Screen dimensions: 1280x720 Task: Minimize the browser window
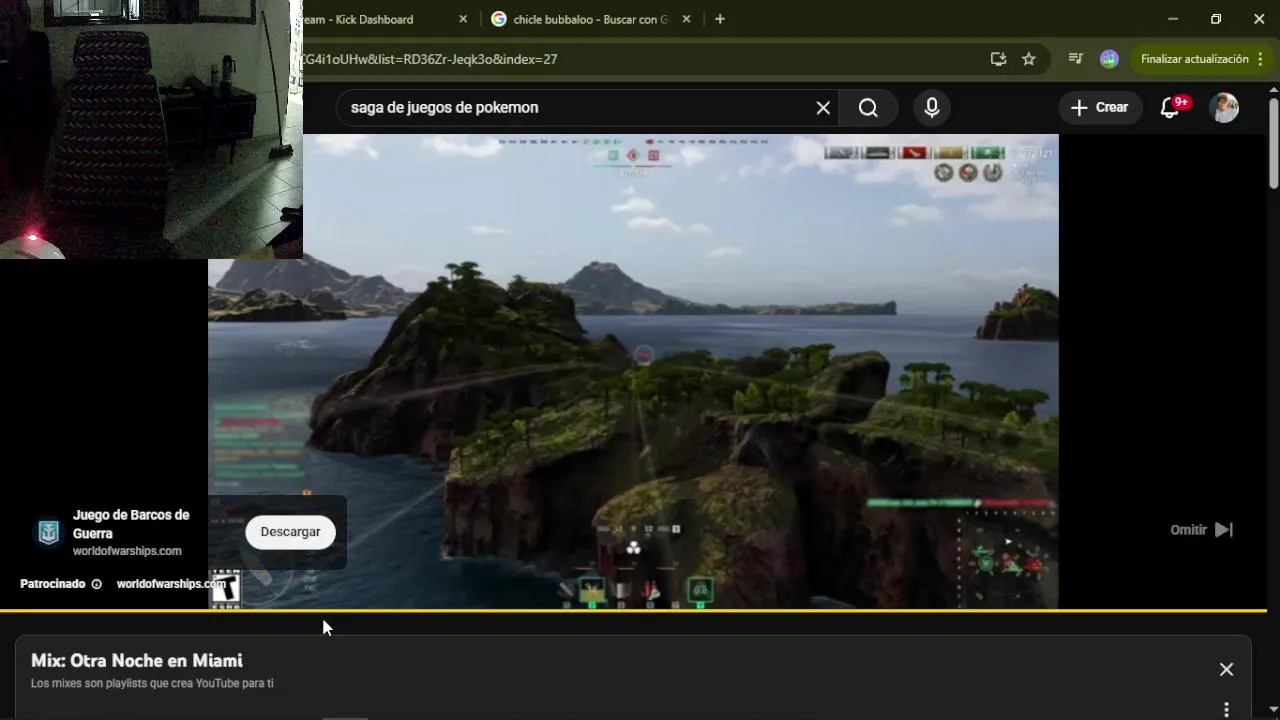click(1173, 19)
